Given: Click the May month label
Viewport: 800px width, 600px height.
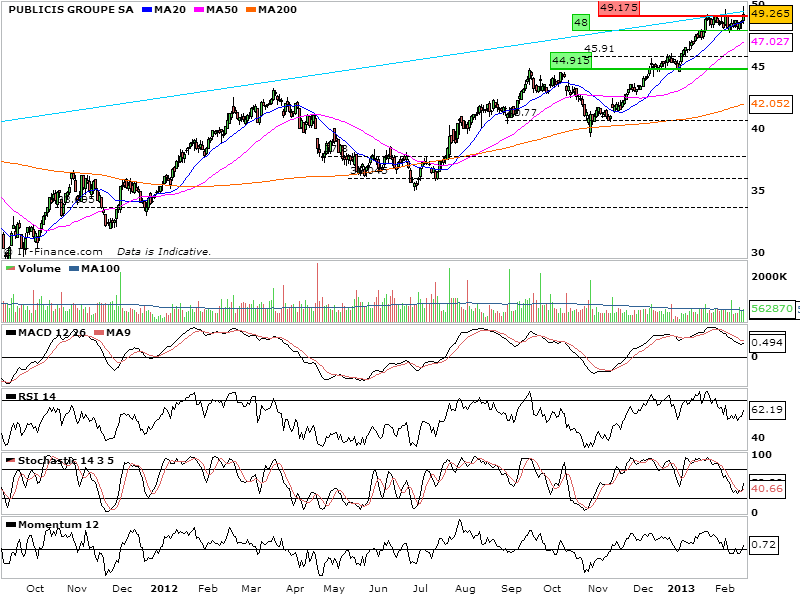Looking at the screenshot, I should coord(334,589).
